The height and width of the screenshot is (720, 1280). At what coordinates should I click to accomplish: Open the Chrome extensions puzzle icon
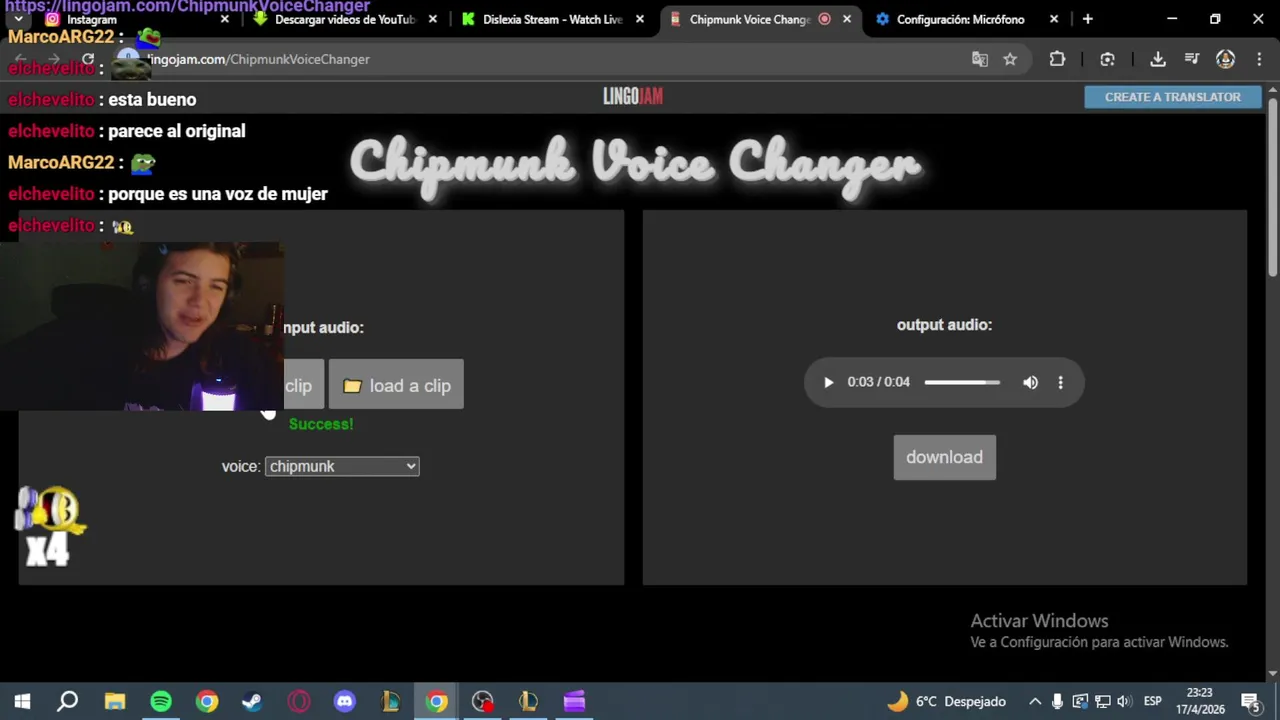[x=1057, y=59]
